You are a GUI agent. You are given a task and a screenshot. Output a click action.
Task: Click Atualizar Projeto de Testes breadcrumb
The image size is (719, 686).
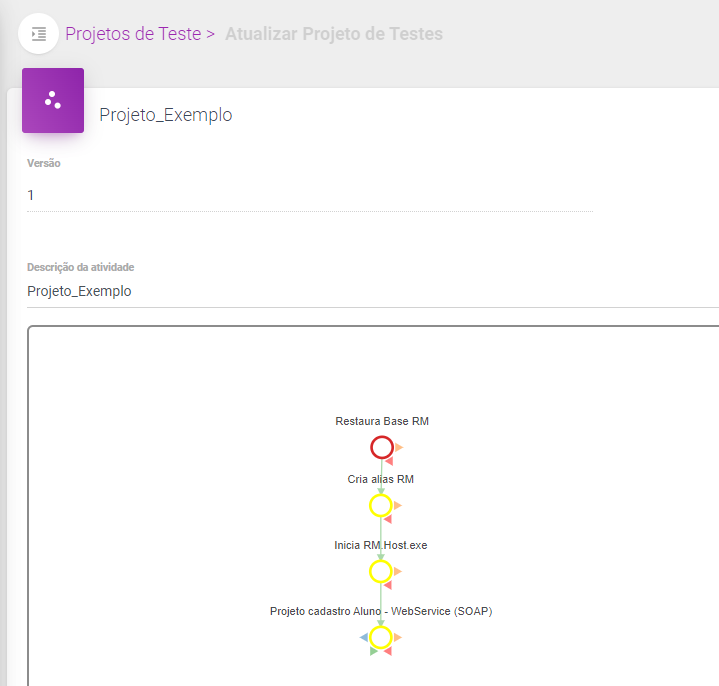334,34
